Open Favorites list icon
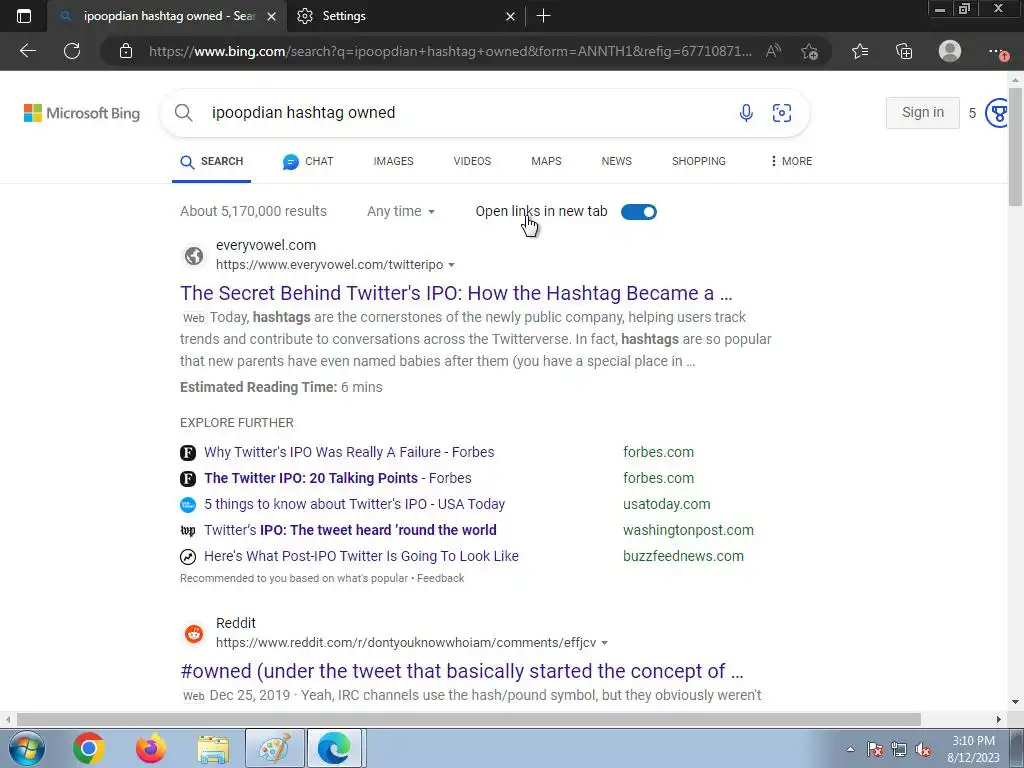Image resolution: width=1024 pixels, height=768 pixels. (860, 51)
